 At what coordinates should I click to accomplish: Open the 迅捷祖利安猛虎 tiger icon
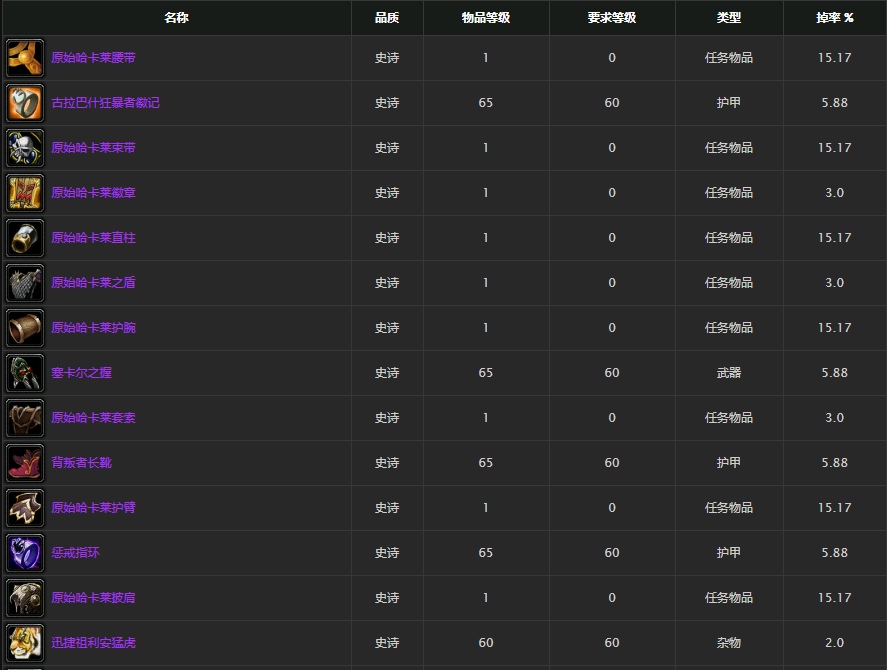pos(25,643)
